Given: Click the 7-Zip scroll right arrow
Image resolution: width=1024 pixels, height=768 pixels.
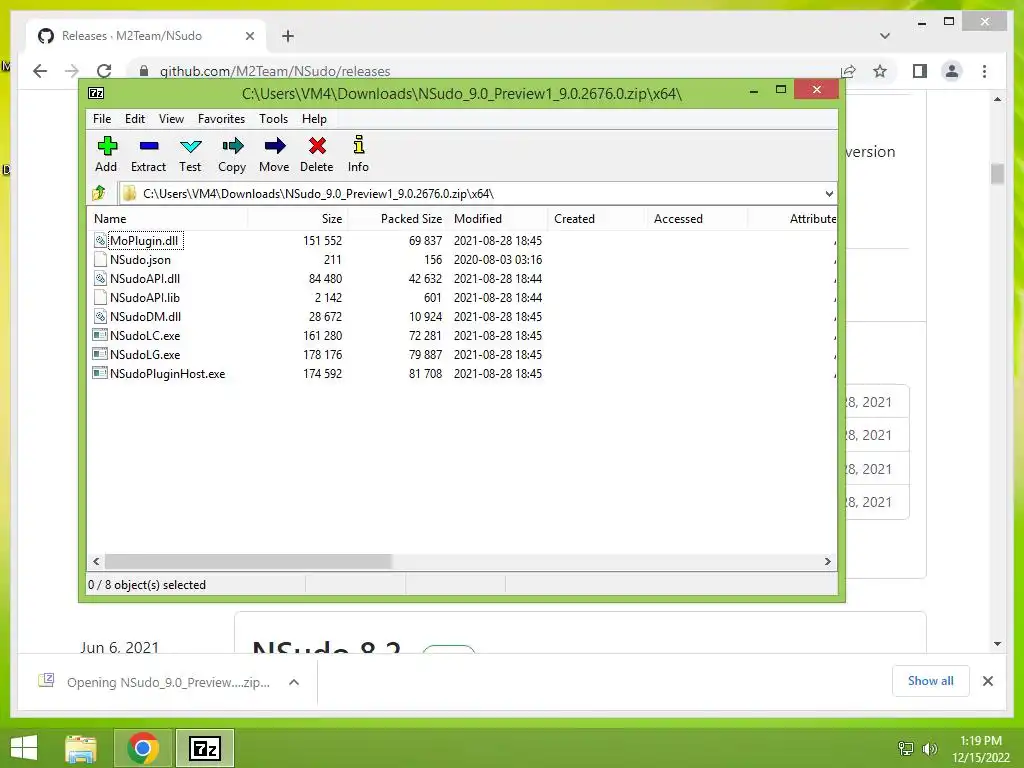Looking at the screenshot, I should pos(827,562).
